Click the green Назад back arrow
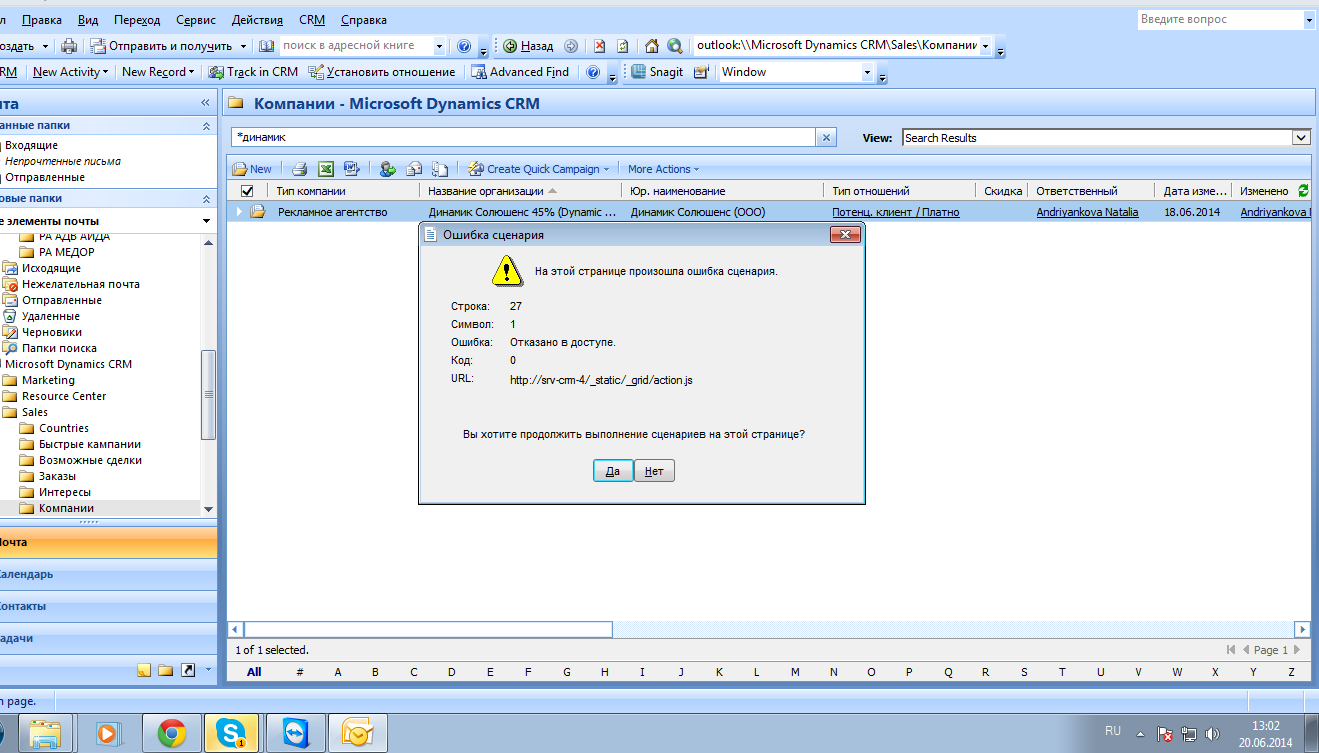The width and height of the screenshot is (1319, 753). (x=529, y=46)
